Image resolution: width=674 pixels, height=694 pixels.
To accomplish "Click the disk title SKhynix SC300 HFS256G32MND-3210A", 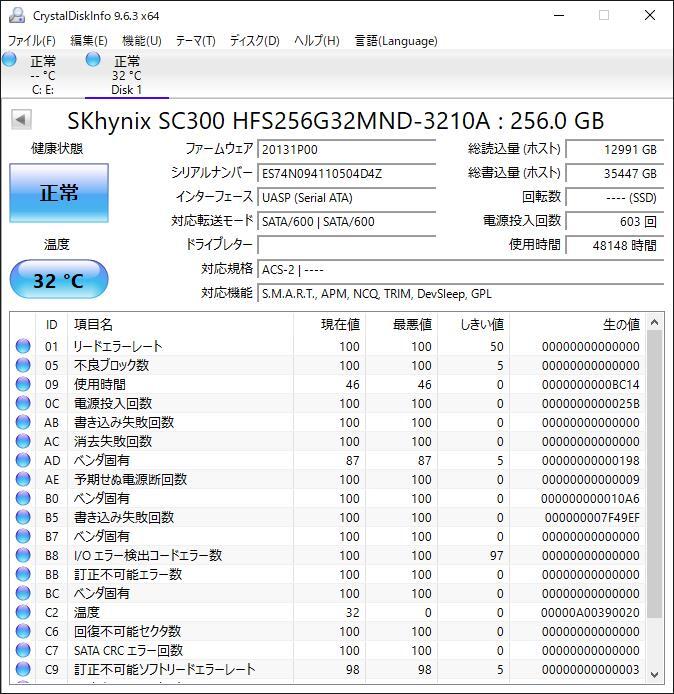I will tap(279, 121).
